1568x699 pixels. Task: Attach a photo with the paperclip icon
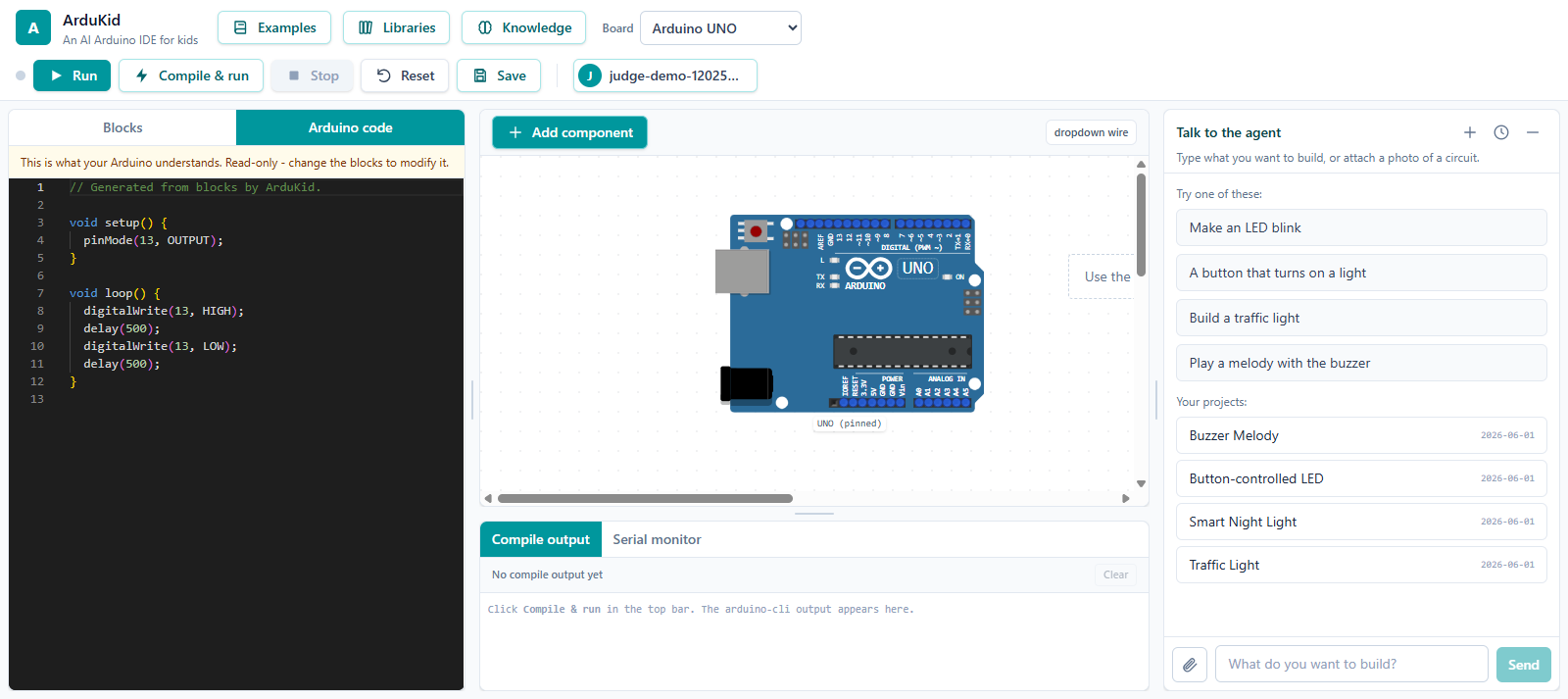(x=1190, y=664)
